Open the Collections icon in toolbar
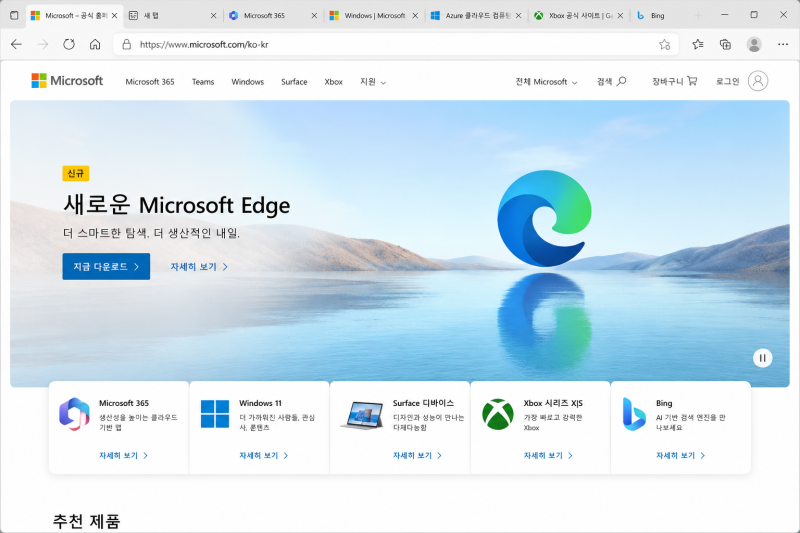Viewport: 800px width, 533px height. point(725,44)
